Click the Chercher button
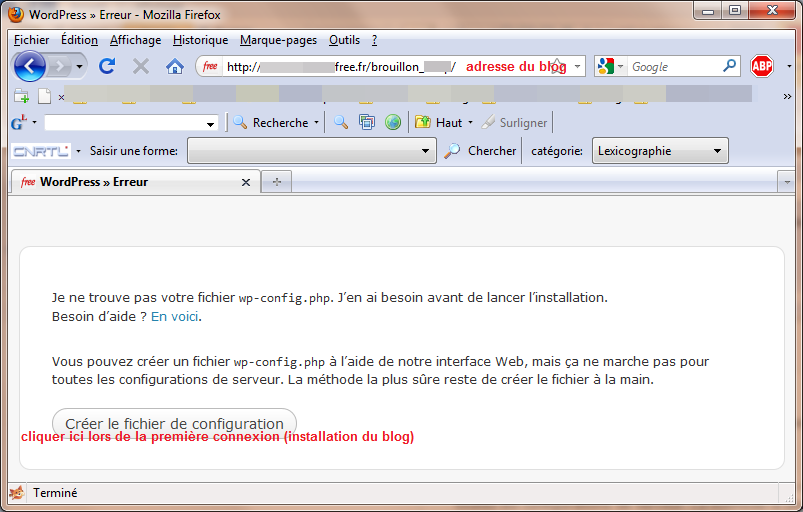Screen dimensions: 803x512 click(480, 151)
